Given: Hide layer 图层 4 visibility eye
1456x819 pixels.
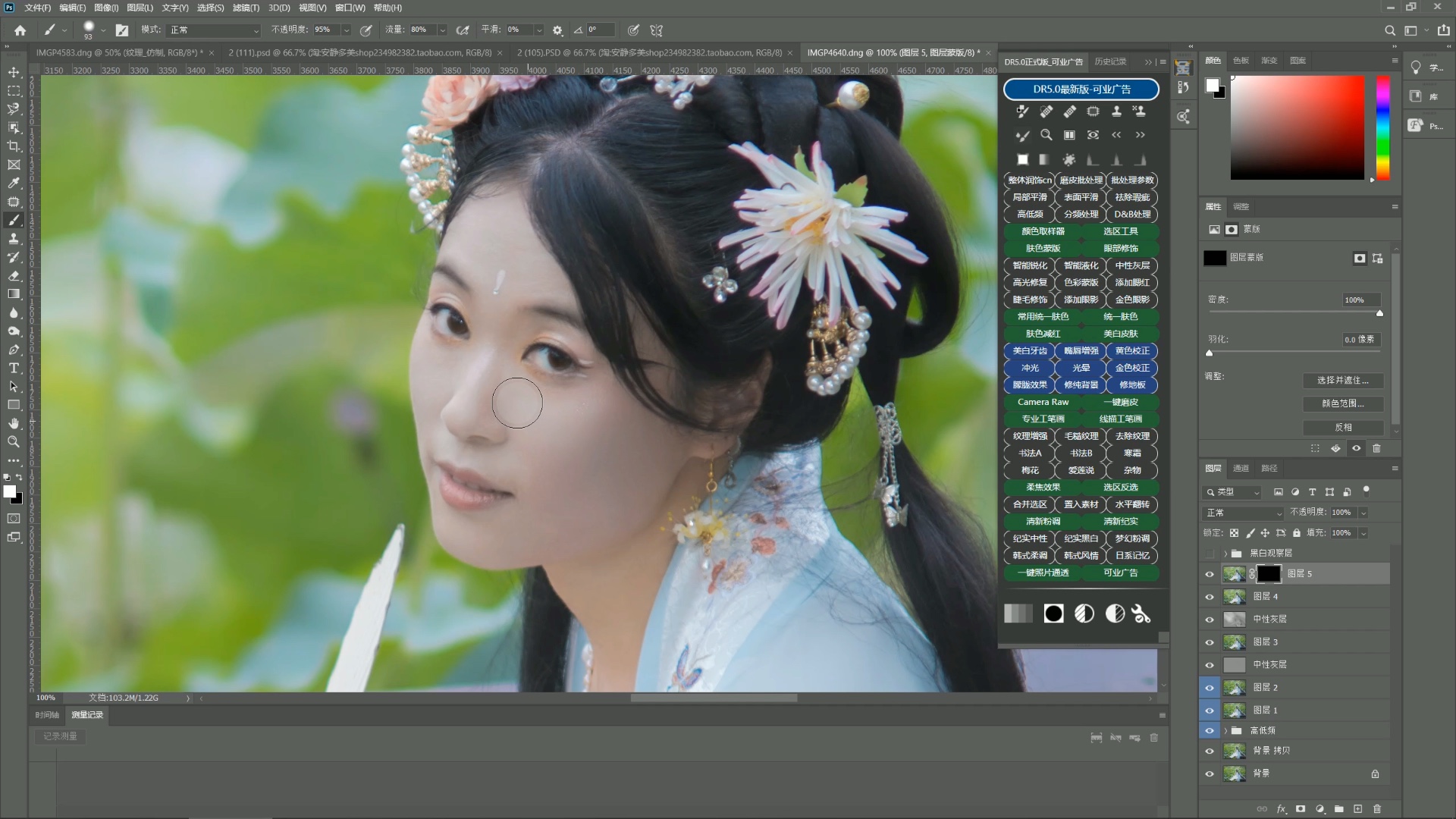Looking at the screenshot, I should click(x=1210, y=597).
